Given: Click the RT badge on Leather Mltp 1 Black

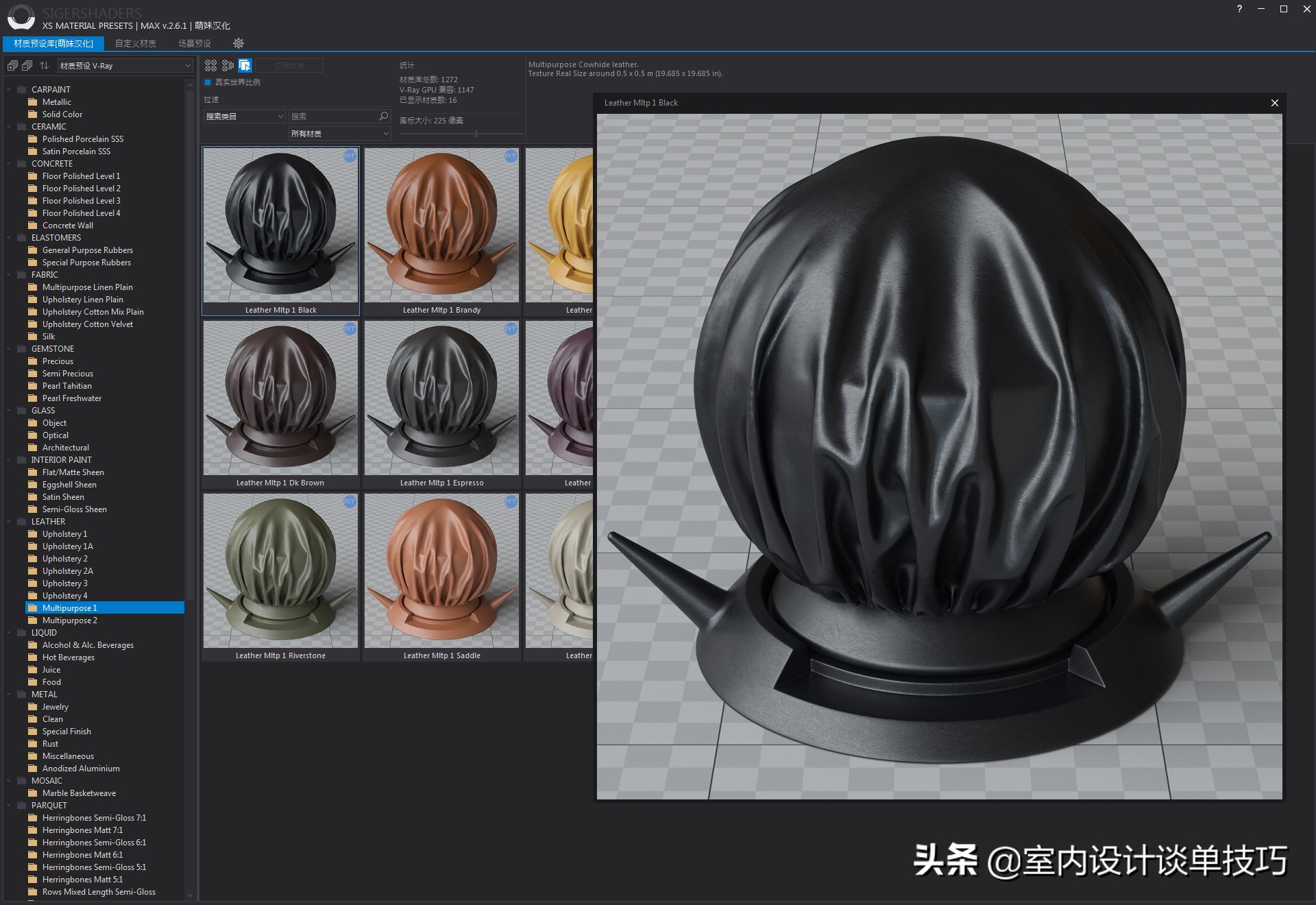Looking at the screenshot, I should pos(350,156).
